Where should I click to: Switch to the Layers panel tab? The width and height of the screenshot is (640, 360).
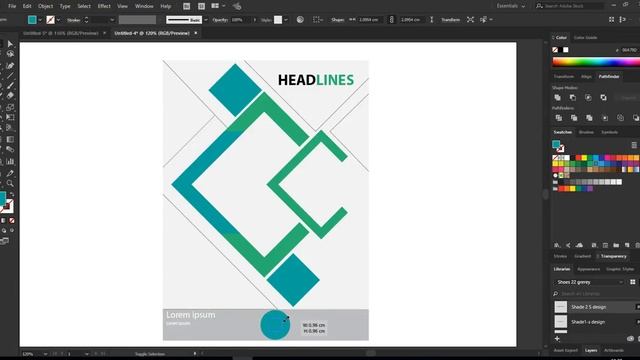click(591, 350)
